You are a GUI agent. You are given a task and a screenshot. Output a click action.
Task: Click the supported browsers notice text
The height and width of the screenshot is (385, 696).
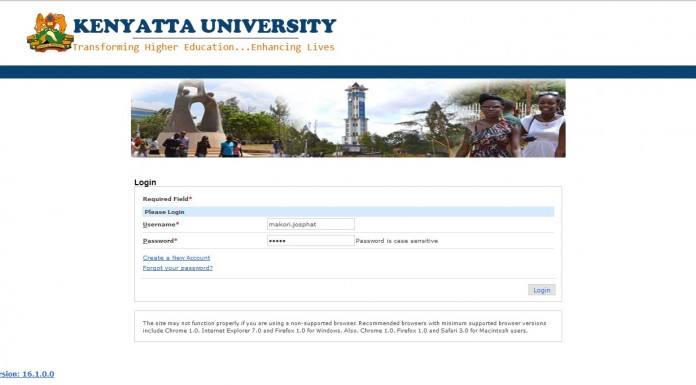pos(344,327)
